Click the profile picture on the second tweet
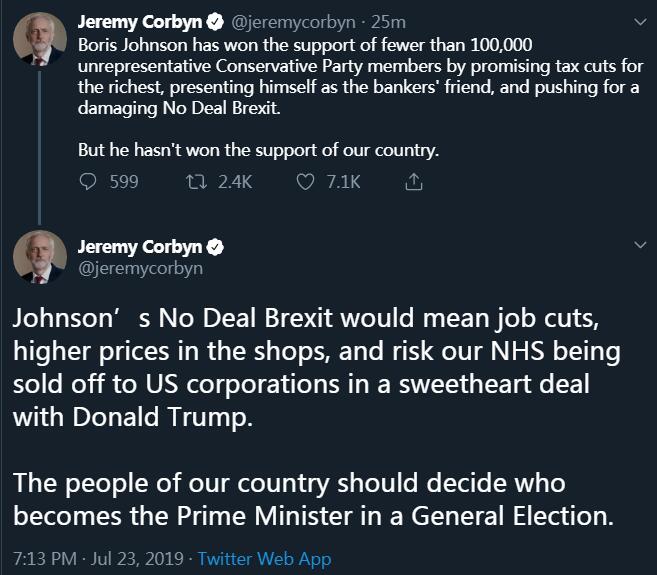The height and width of the screenshot is (575, 657). pos(40,260)
